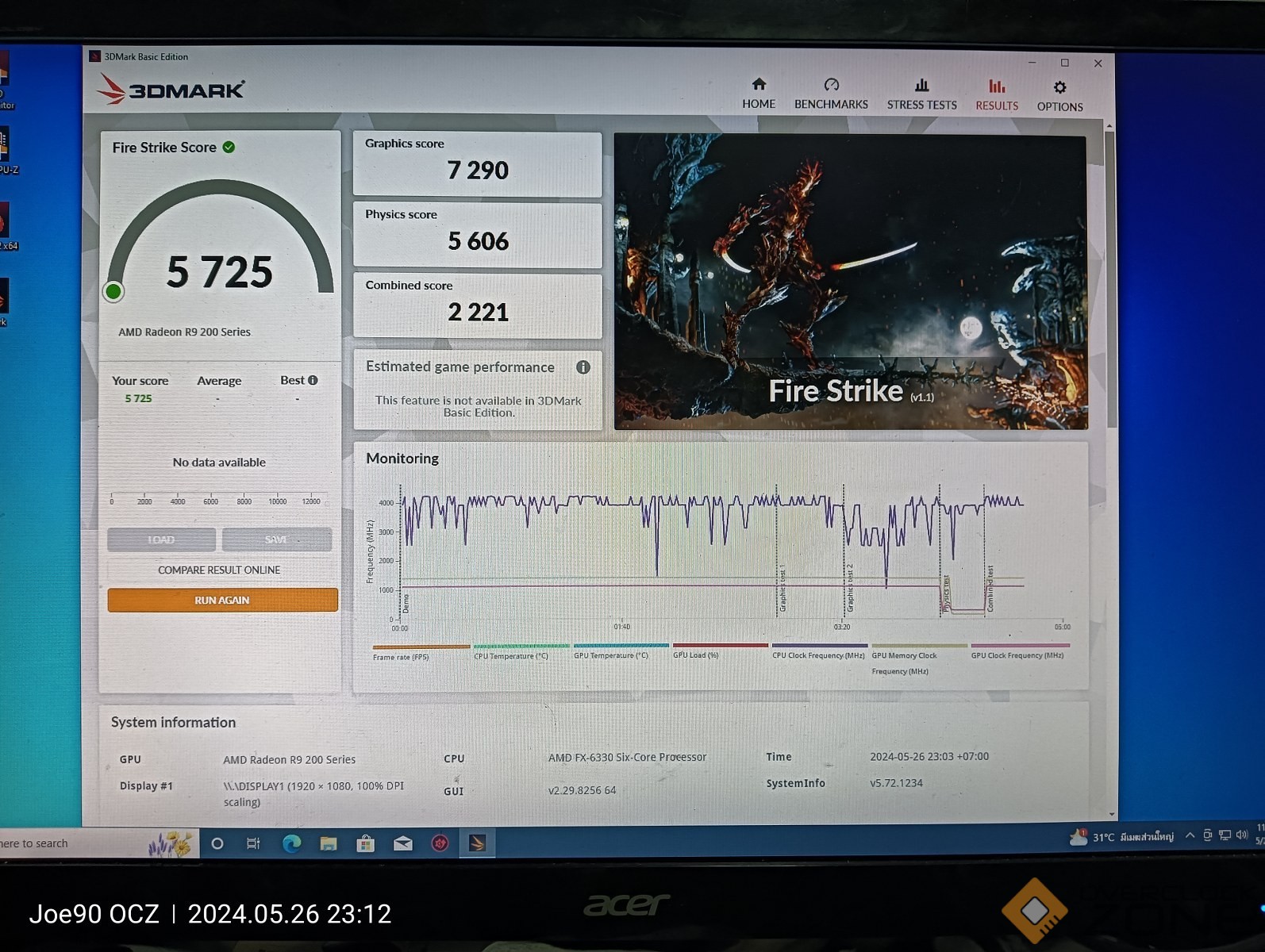Screen dimensions: 1265x952
Task: Open Microsoft Store from taskbar
Action: pyautogui.click(x=366, y=843)
